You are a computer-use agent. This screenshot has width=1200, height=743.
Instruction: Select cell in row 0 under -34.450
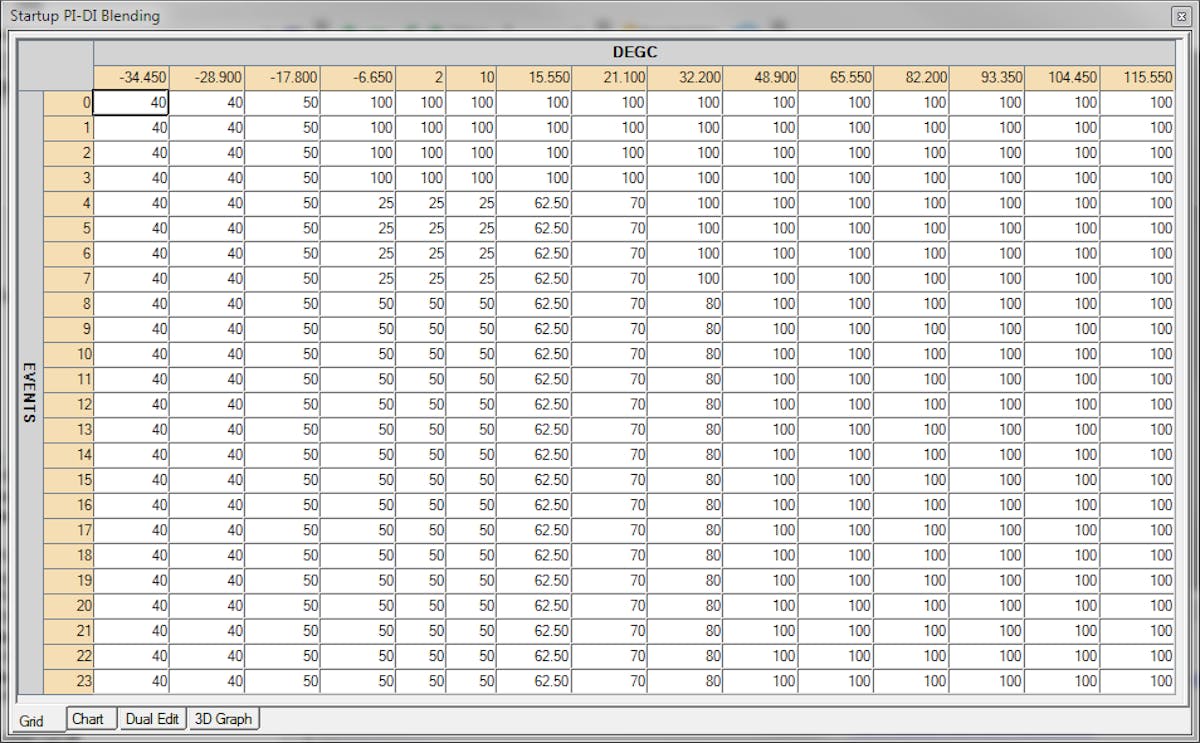pos(131,102)
